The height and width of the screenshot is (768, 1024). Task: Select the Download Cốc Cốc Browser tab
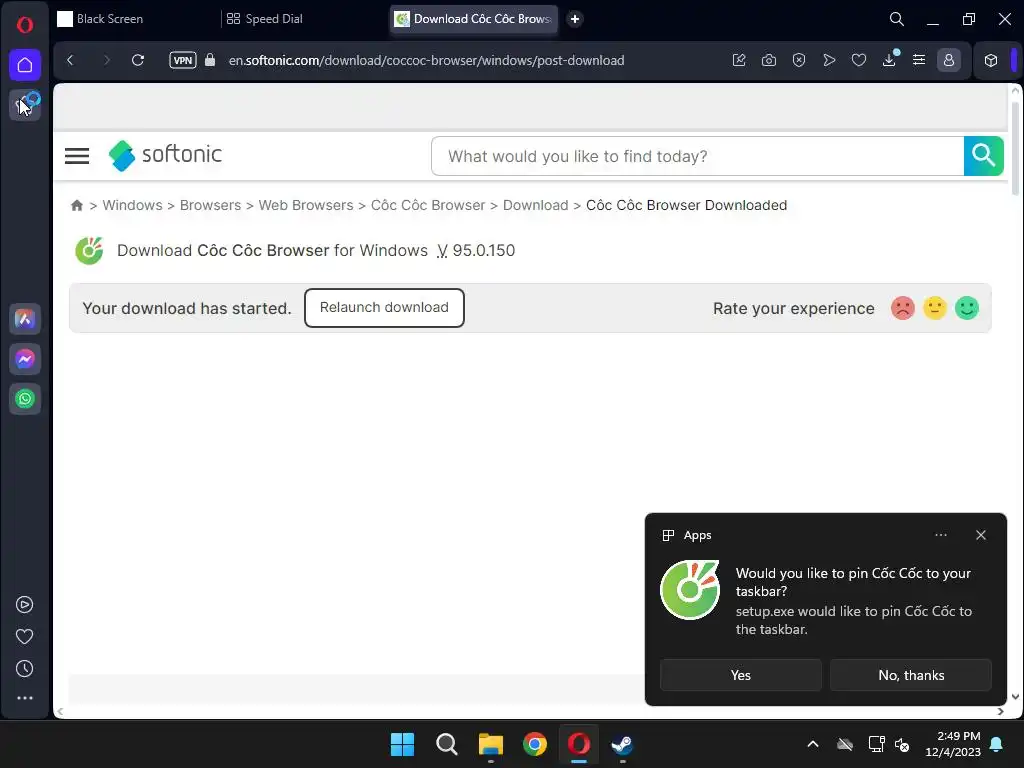pyautogui.click(x=475, y=19)
